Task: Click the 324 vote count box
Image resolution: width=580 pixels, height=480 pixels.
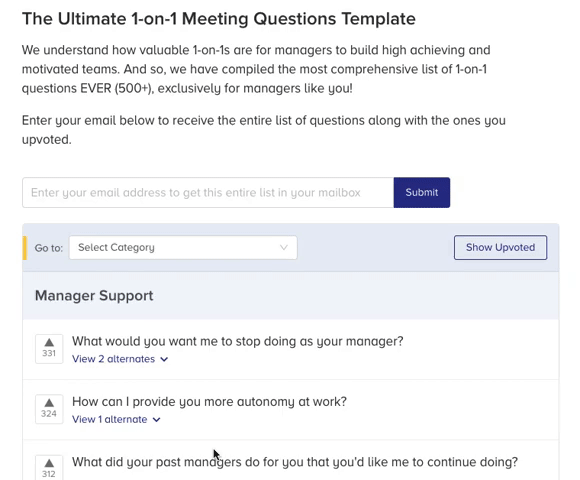Action: pyautogui.click(x=49, y=409)
